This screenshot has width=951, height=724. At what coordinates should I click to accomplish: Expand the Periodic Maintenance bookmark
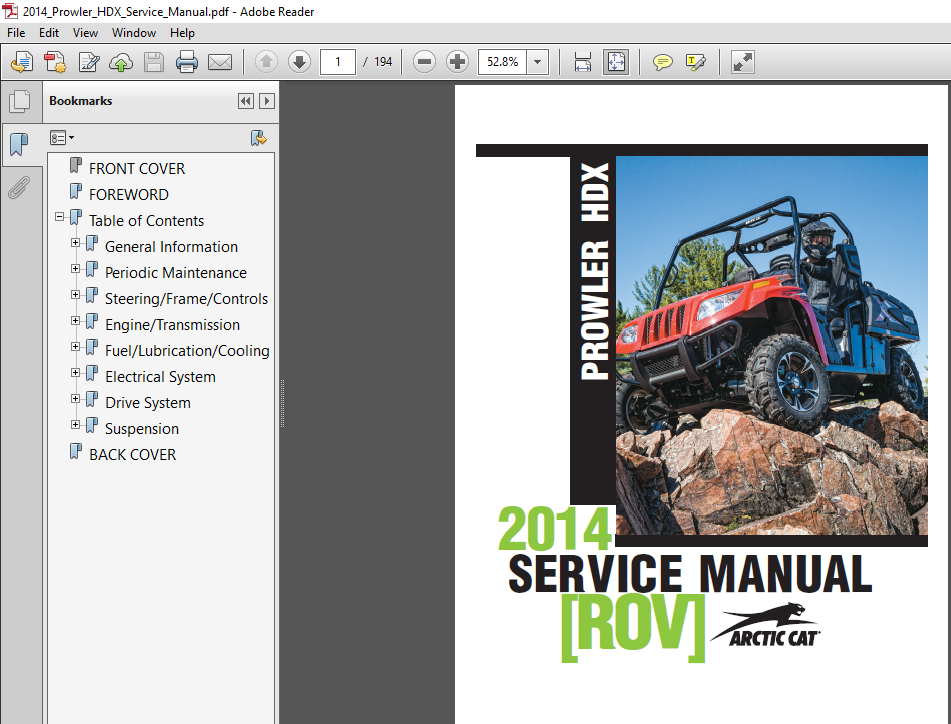click(x=75, y=269)
